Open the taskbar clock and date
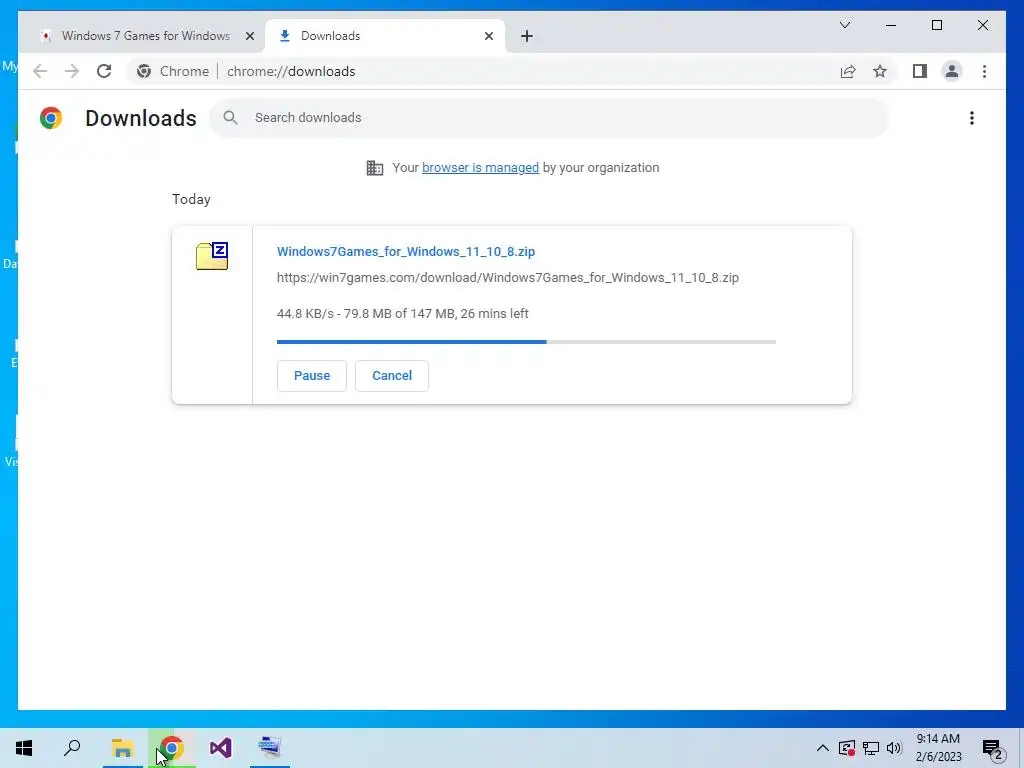1024x768 pixels. (x=938, y=748)
